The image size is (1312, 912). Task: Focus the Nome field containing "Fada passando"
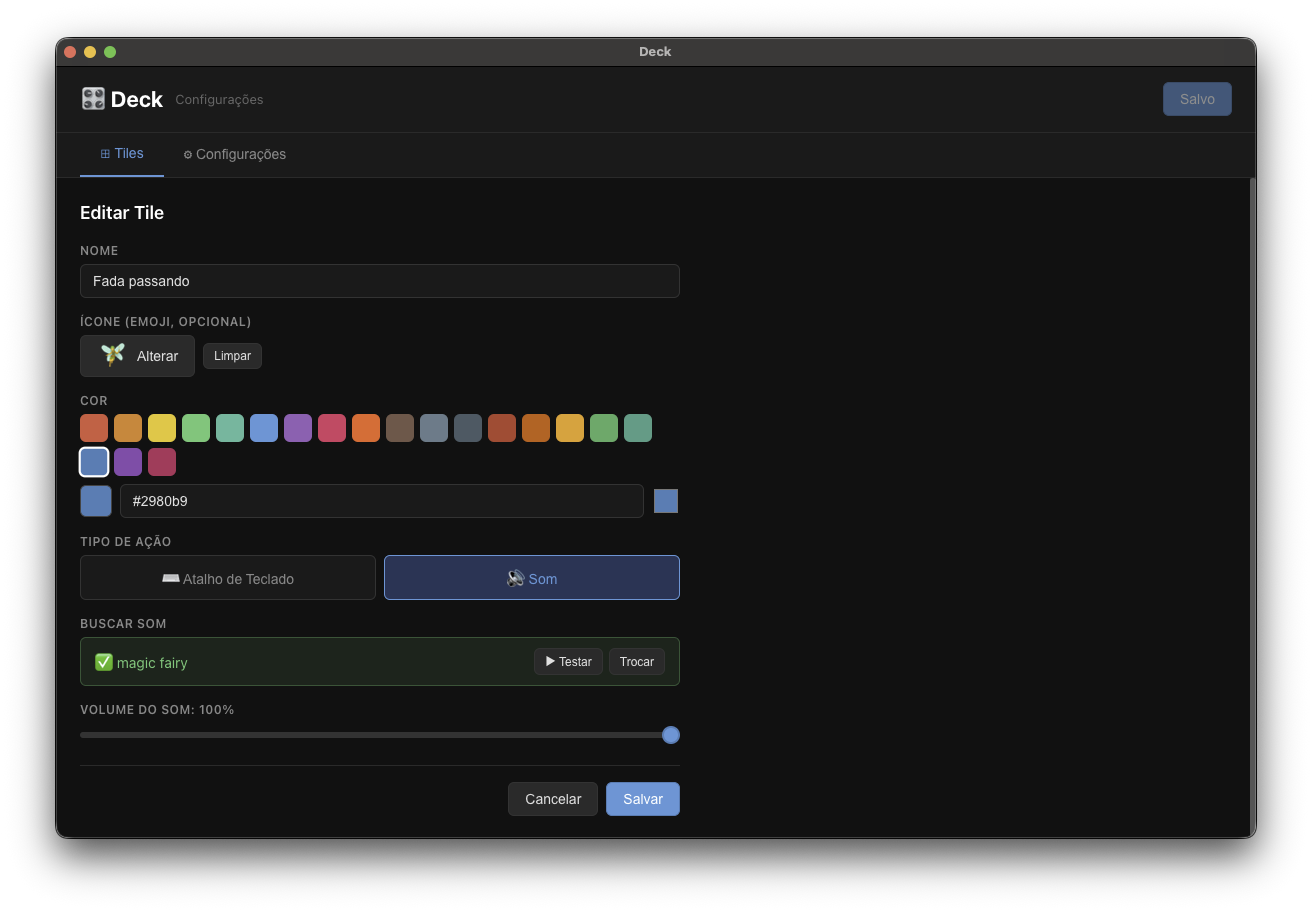(x=380, y=281)
